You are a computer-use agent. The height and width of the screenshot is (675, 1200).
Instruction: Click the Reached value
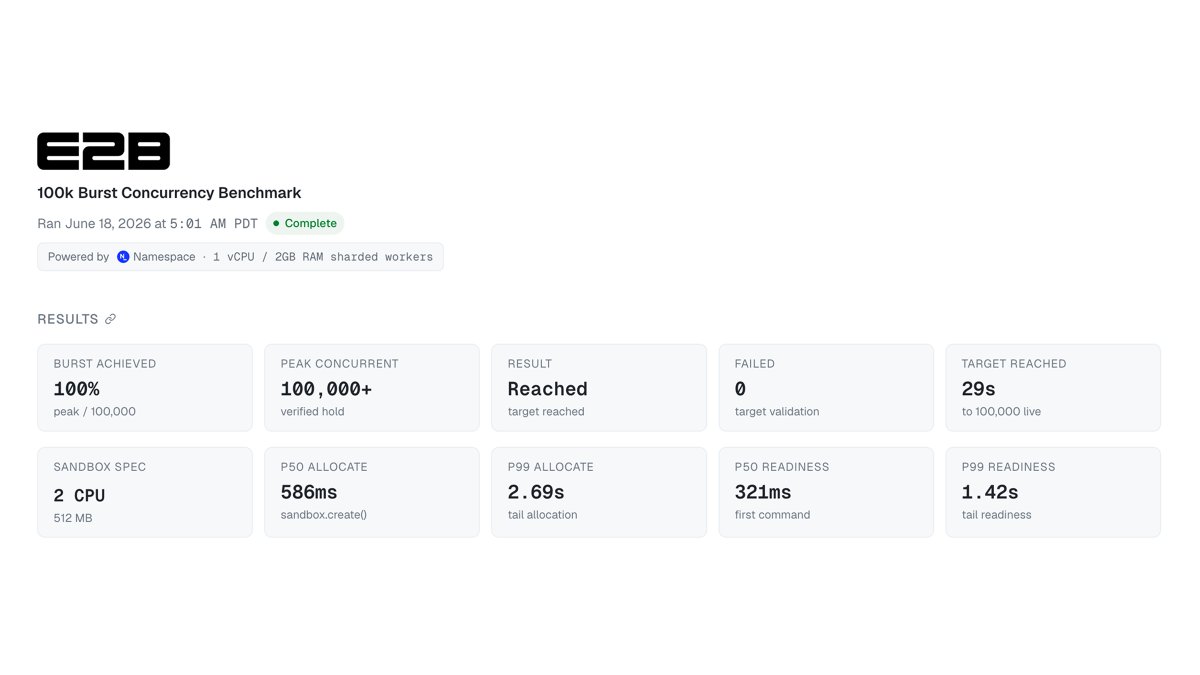[547, 389]
